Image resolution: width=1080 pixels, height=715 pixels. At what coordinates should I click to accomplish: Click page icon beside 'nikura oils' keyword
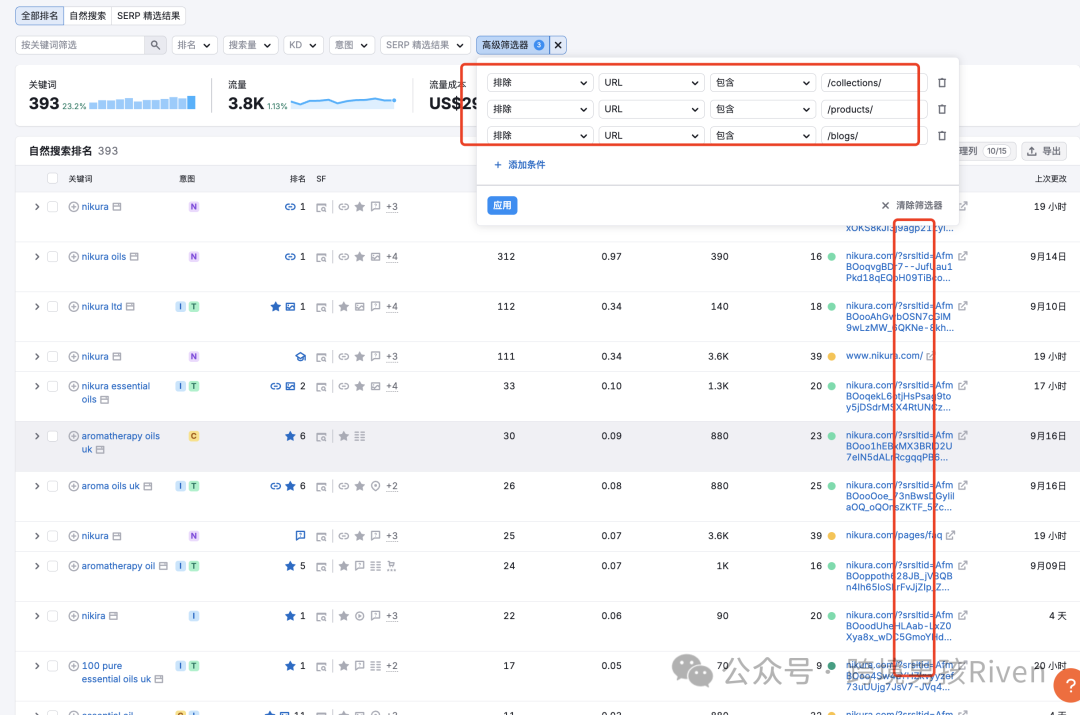[x=134, y=257]
